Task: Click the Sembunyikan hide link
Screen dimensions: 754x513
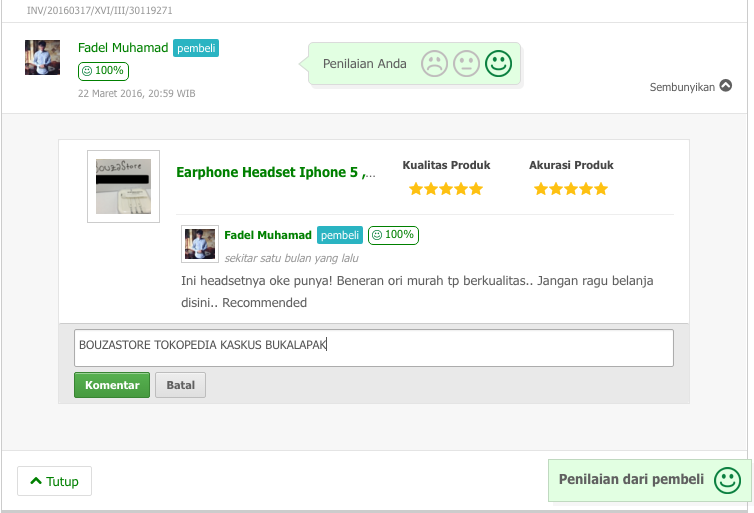Action: pyautogui.click(x=682, y=87)
